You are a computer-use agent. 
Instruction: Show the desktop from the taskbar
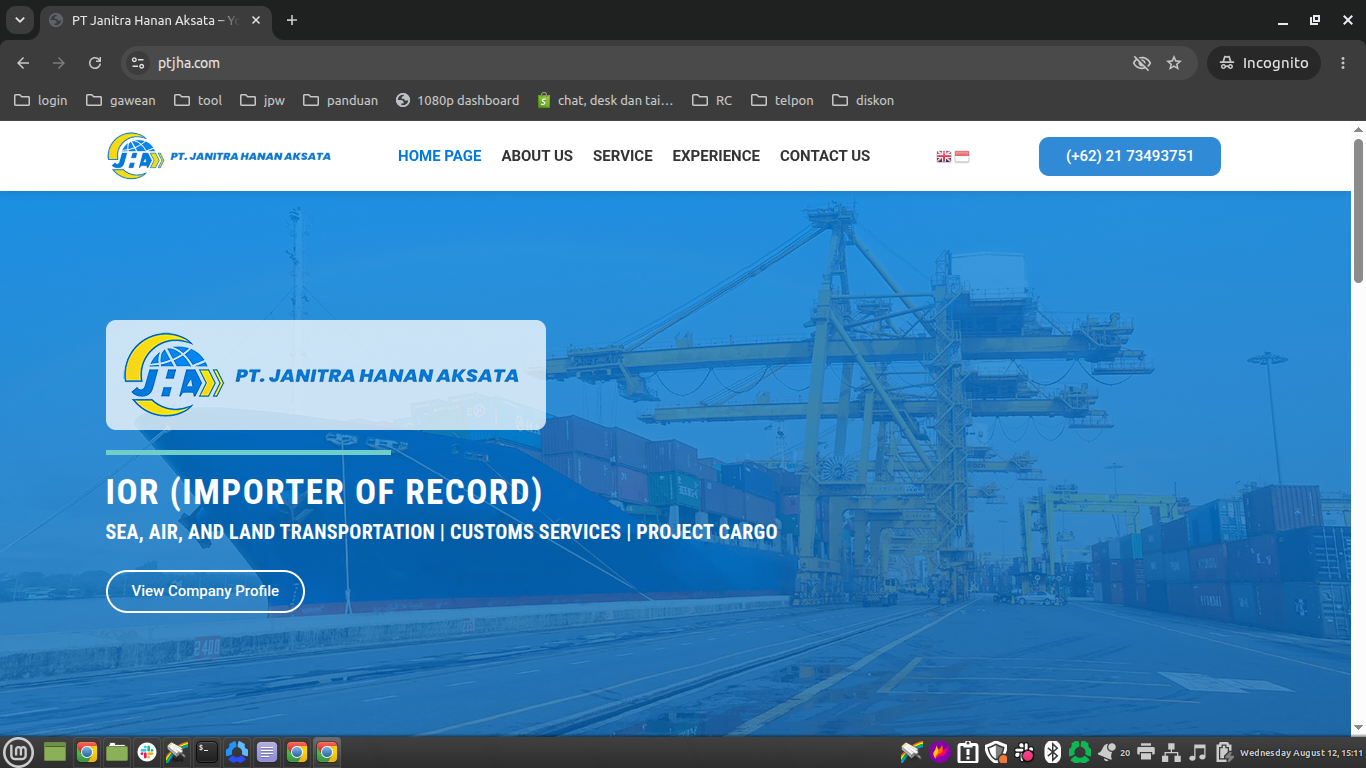[x=54, y=752]
